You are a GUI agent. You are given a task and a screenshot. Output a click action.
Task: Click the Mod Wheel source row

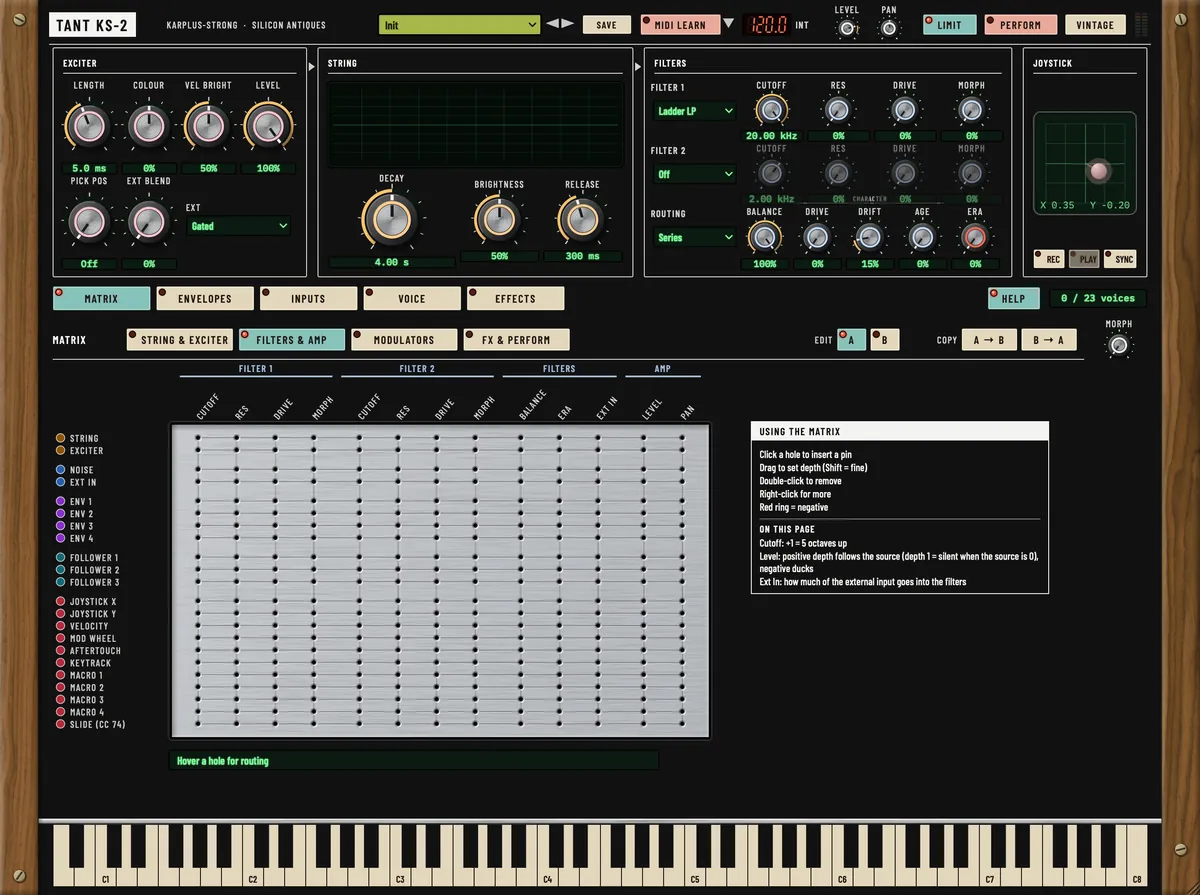87,638
